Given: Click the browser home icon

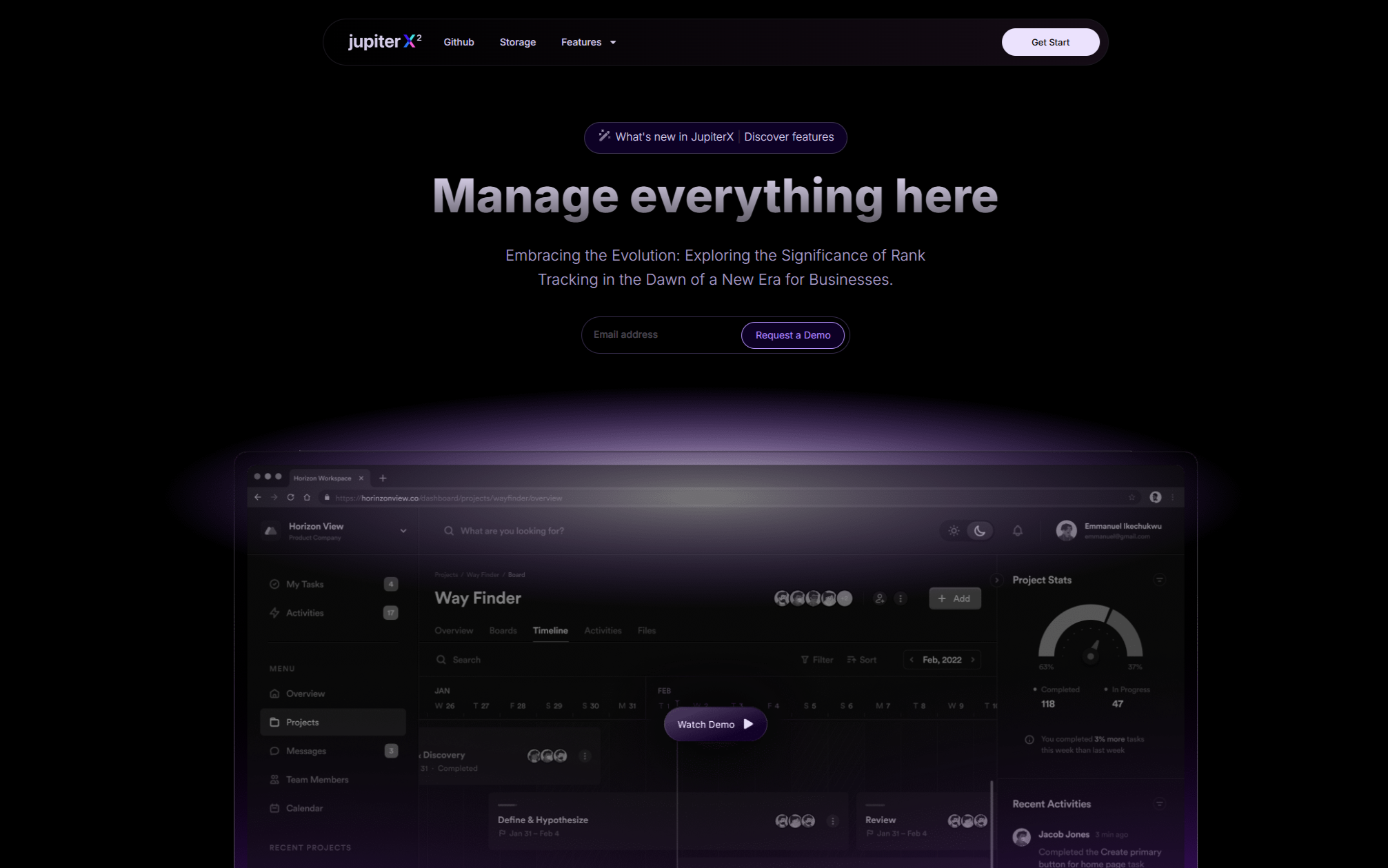Looking at the screenshot, I should [x=307, y=498].
